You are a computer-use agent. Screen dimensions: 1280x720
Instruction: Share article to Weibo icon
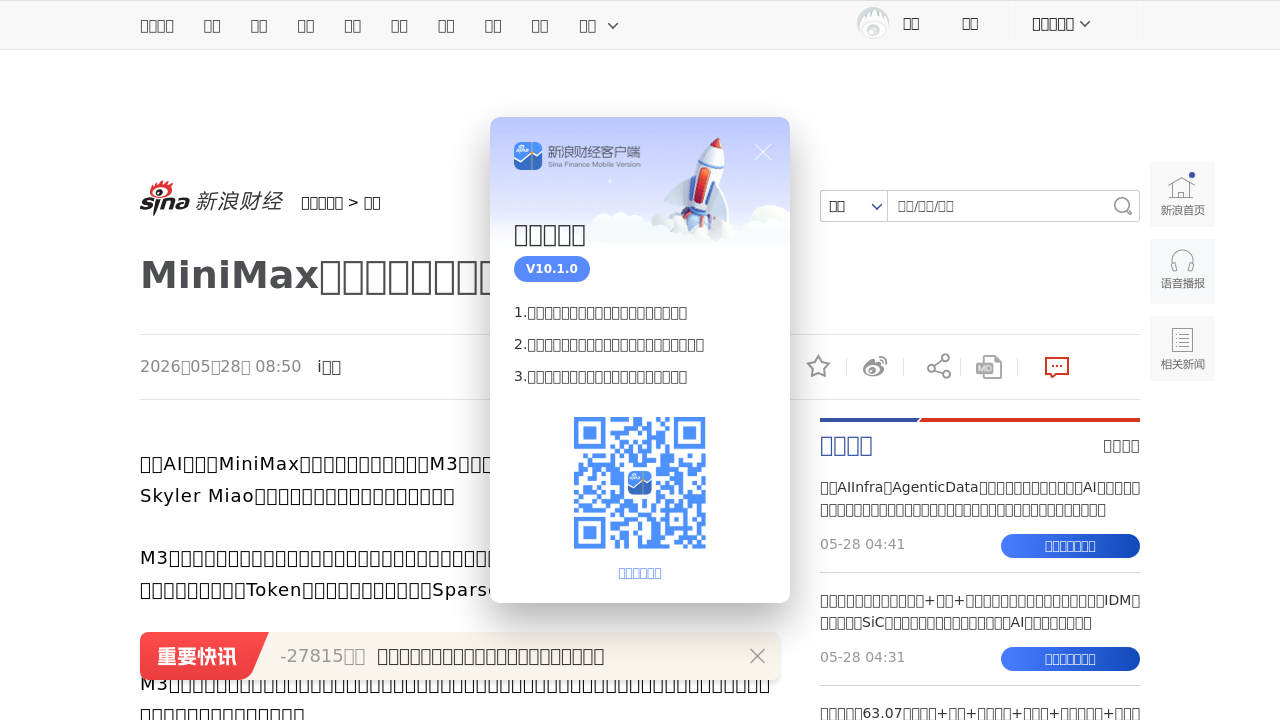(875, 366)
